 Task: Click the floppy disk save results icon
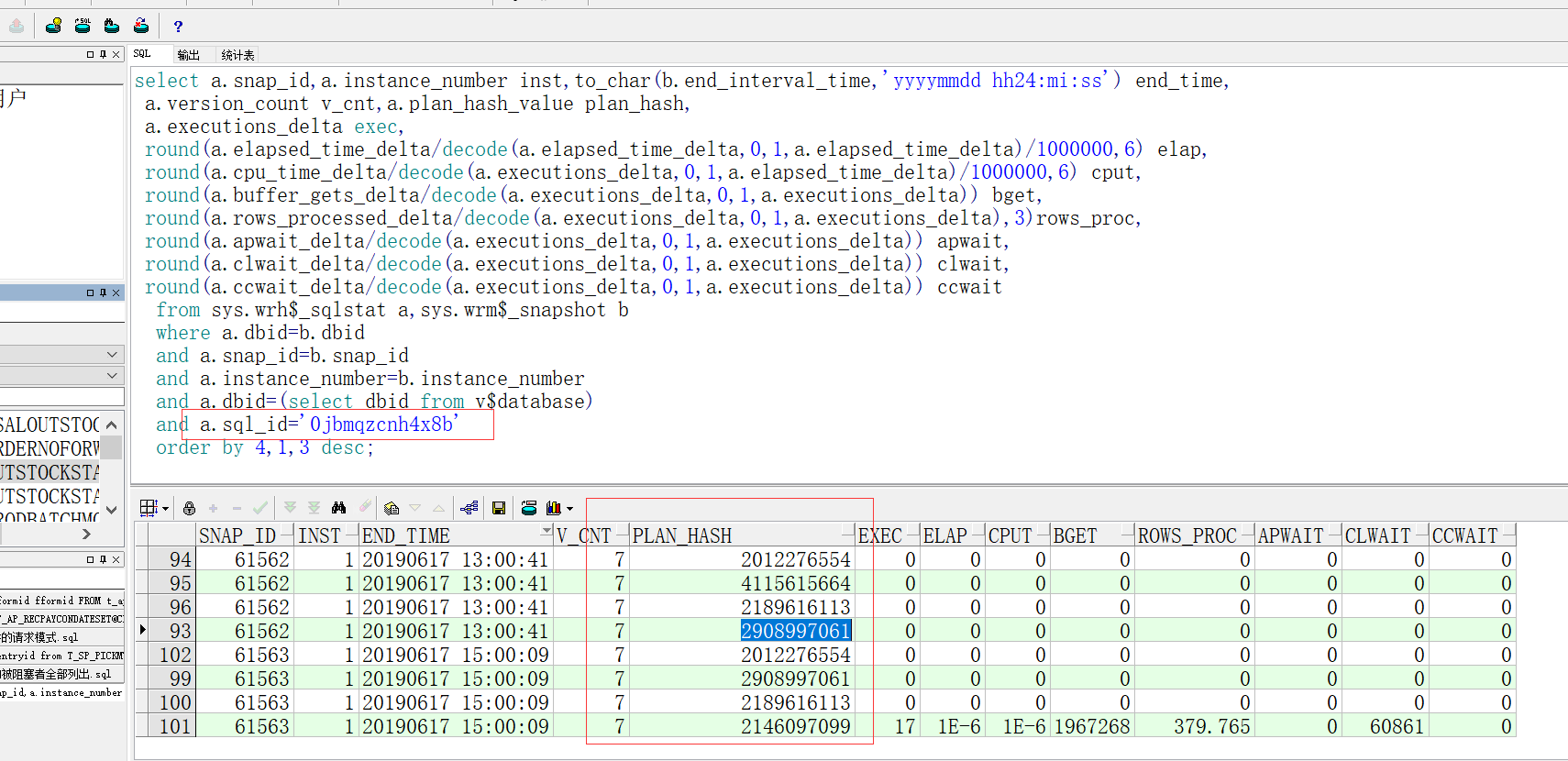coord(499,508)
